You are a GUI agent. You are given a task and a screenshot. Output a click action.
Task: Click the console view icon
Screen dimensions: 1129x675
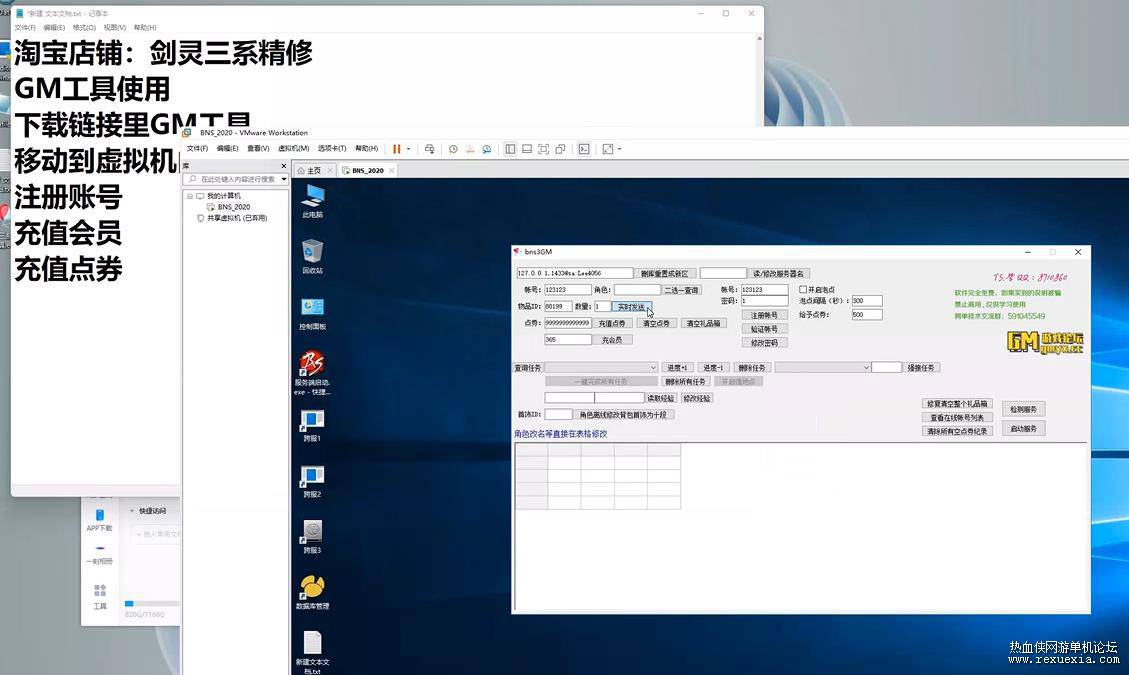(x=584, y=149)
